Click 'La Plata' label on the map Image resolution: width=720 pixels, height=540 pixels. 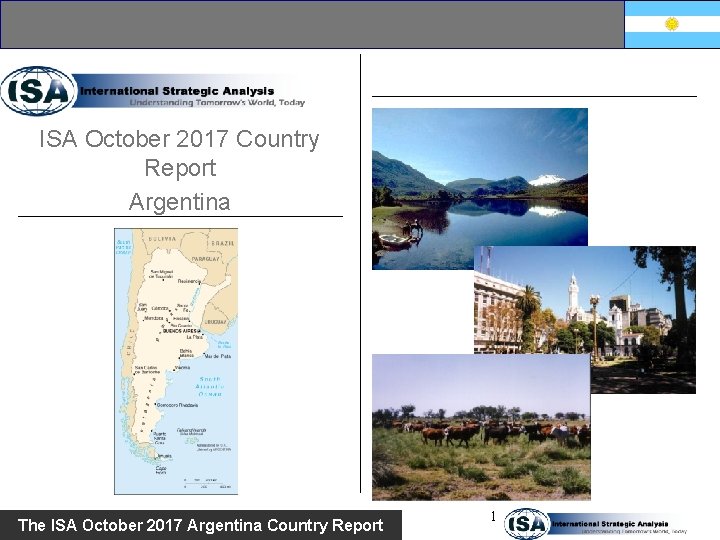coord(195,337)
